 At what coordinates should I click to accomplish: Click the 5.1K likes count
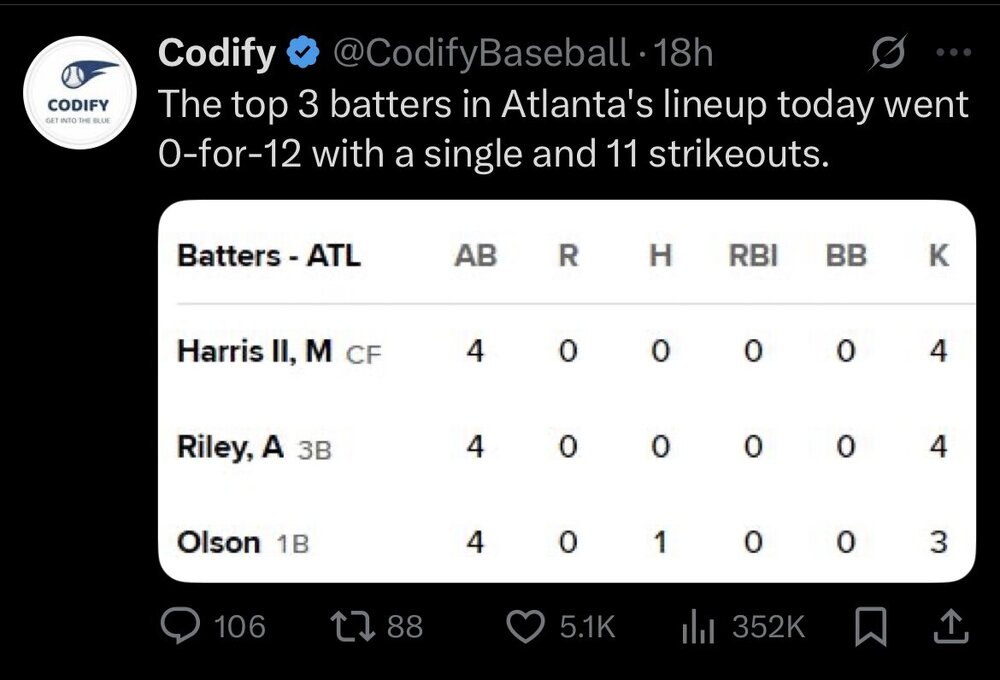587,627
